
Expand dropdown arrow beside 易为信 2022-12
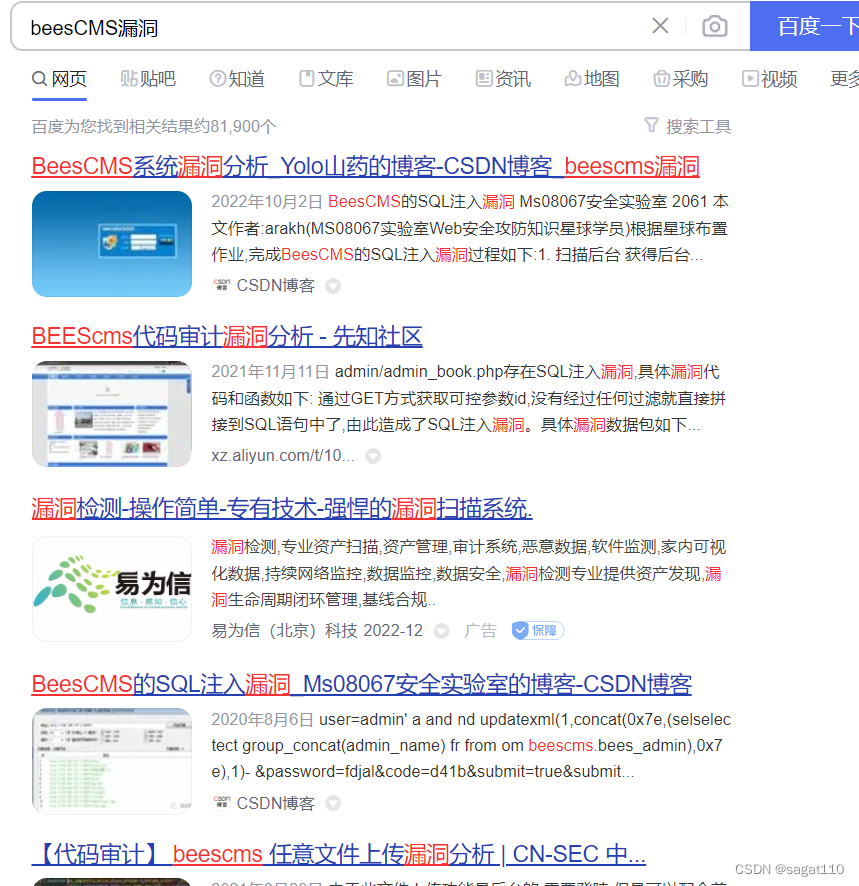[441, 631]
